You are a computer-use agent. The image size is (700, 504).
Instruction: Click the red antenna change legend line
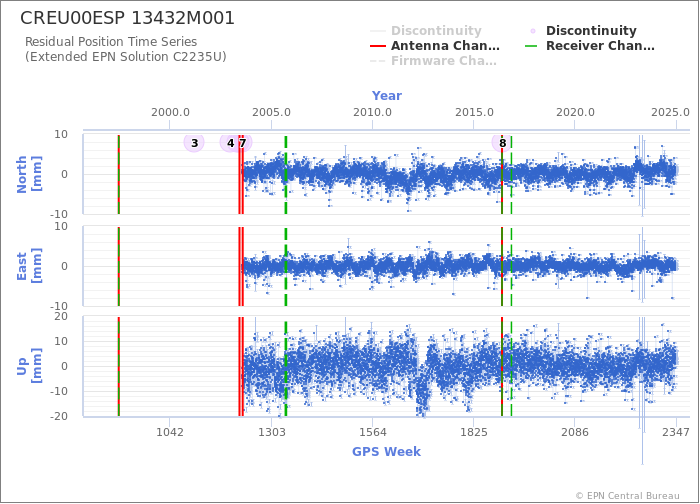[378, 46]
